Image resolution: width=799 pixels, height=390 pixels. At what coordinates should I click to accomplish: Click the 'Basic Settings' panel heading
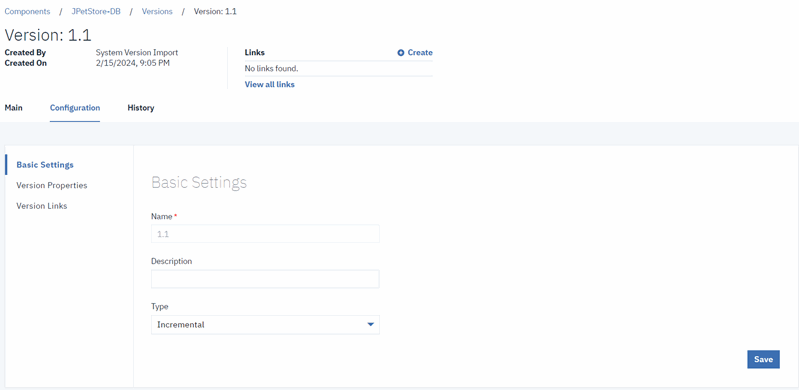pyautogui.click(x=199, y=183)
